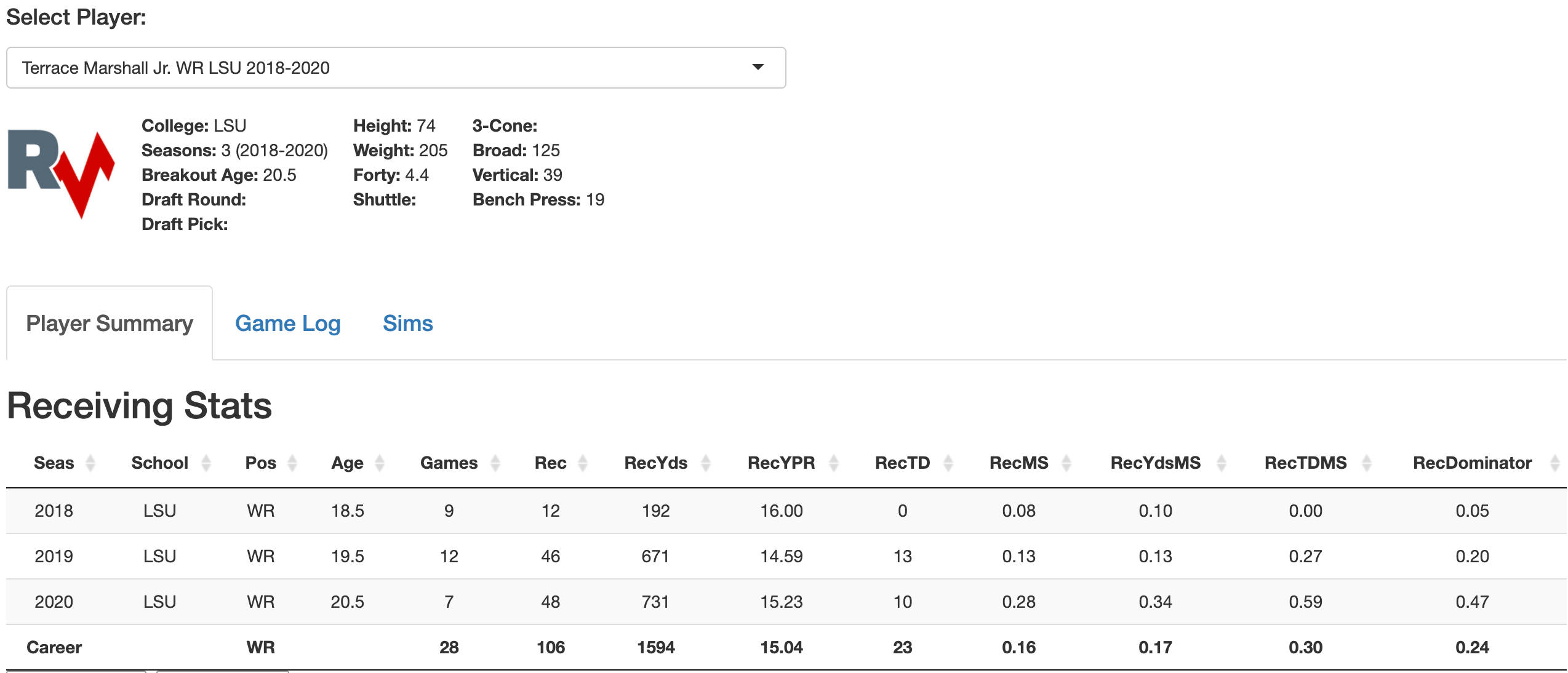Sort by the Age column arrows
The height and width of the screenshot is (673, 1568).
point(380,463)
